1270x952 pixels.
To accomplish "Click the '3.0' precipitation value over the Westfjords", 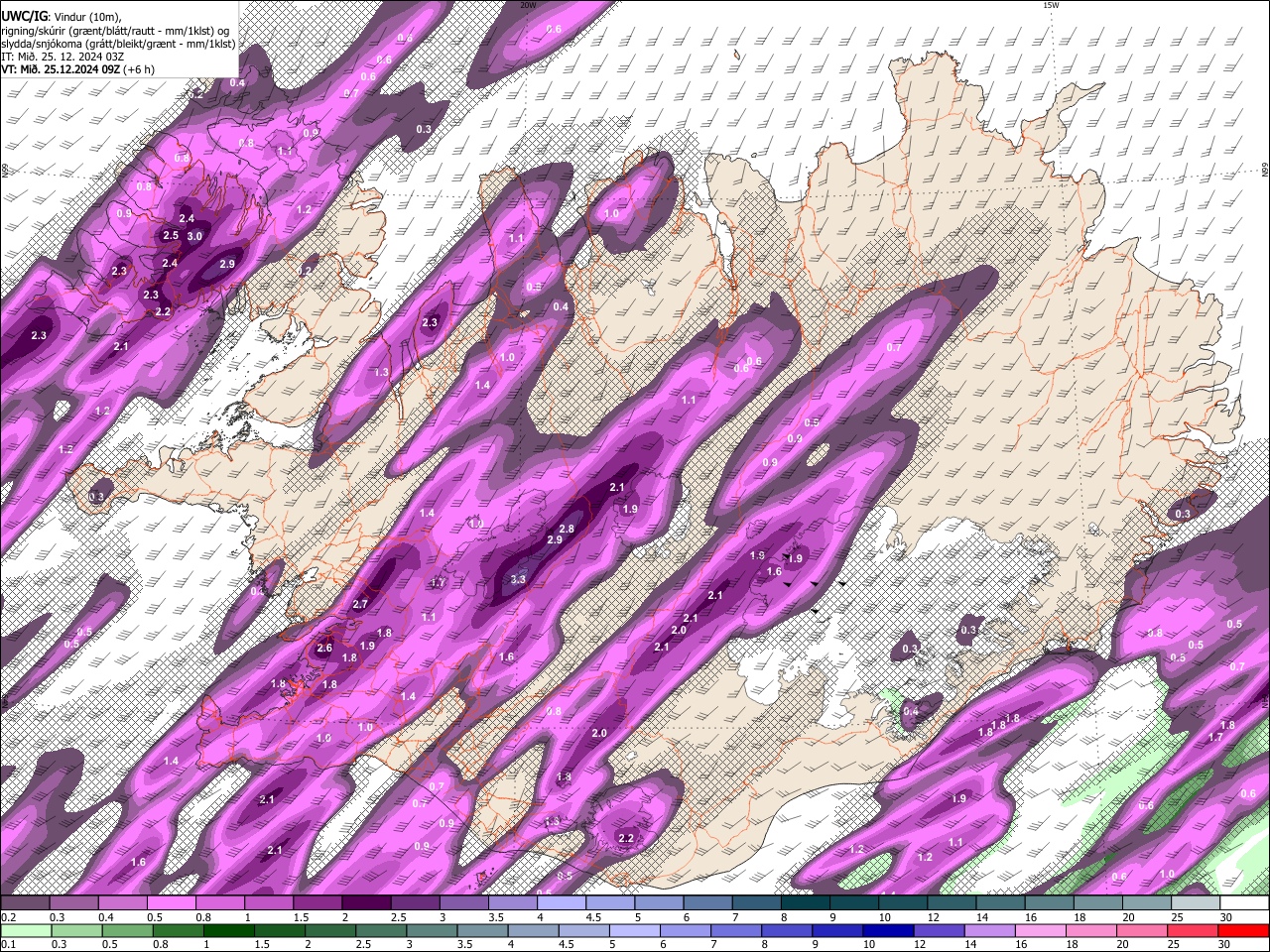I will pyautogui.click(x=194, y=236).
